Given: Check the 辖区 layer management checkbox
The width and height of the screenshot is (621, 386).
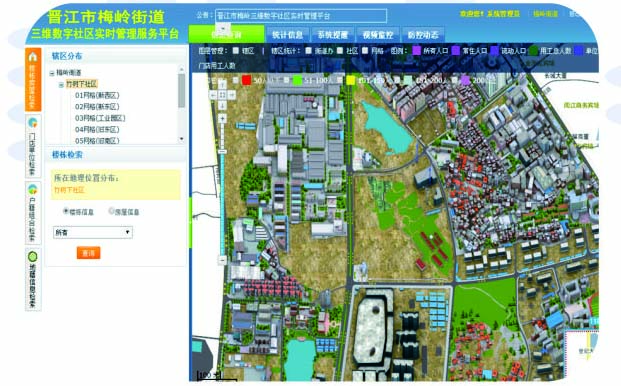Looking at the screenshot, I should pos(236,51).
